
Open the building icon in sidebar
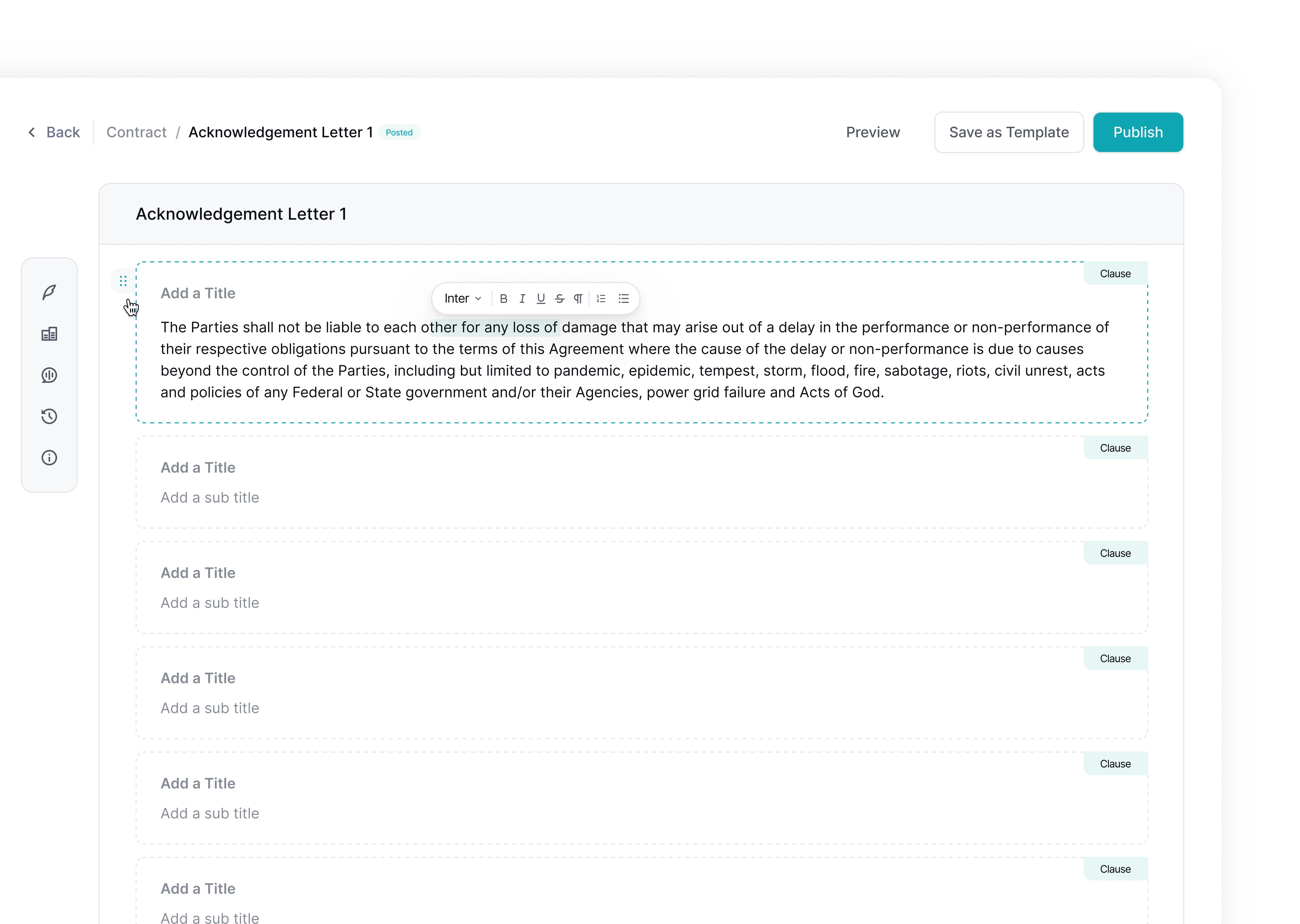(49, 334)
